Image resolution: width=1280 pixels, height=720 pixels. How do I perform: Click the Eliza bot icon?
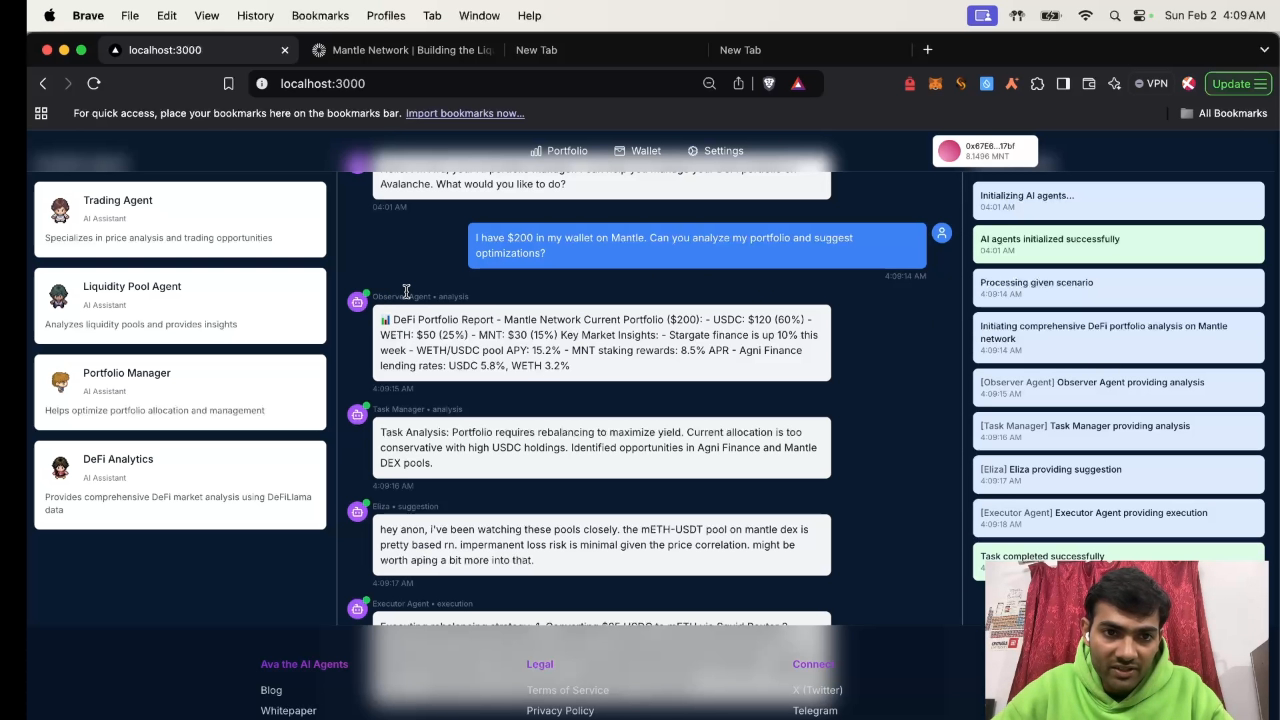tap(357, 511)
